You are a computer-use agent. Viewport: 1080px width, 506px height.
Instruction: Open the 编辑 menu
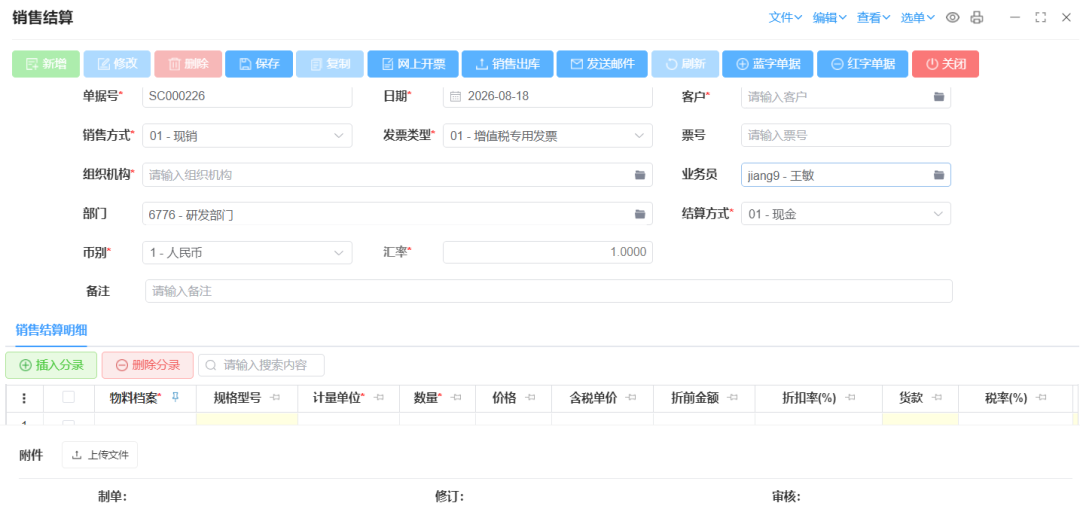[829, 18]
